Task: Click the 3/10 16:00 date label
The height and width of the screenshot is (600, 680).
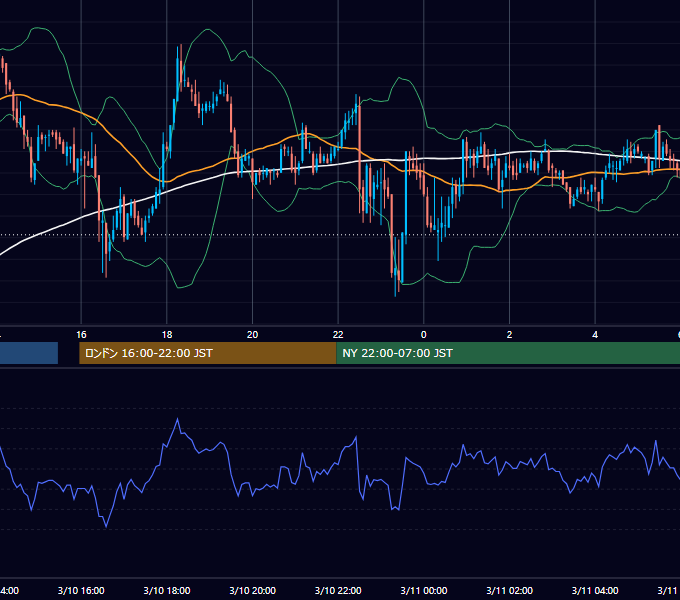Action: (81, 590)
